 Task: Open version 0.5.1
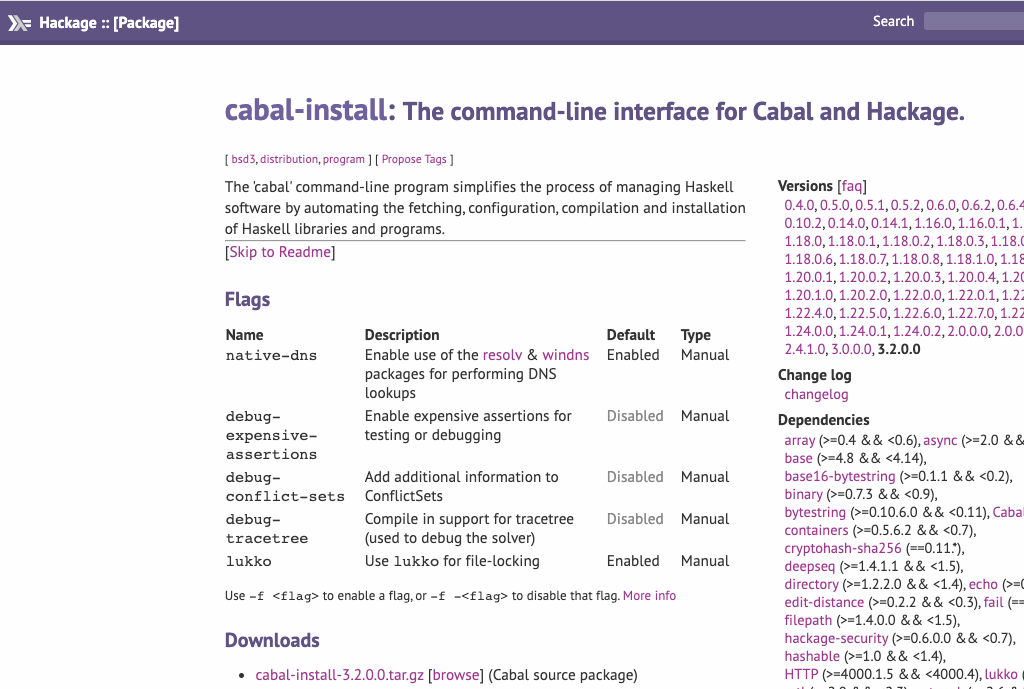coord(870,205)
